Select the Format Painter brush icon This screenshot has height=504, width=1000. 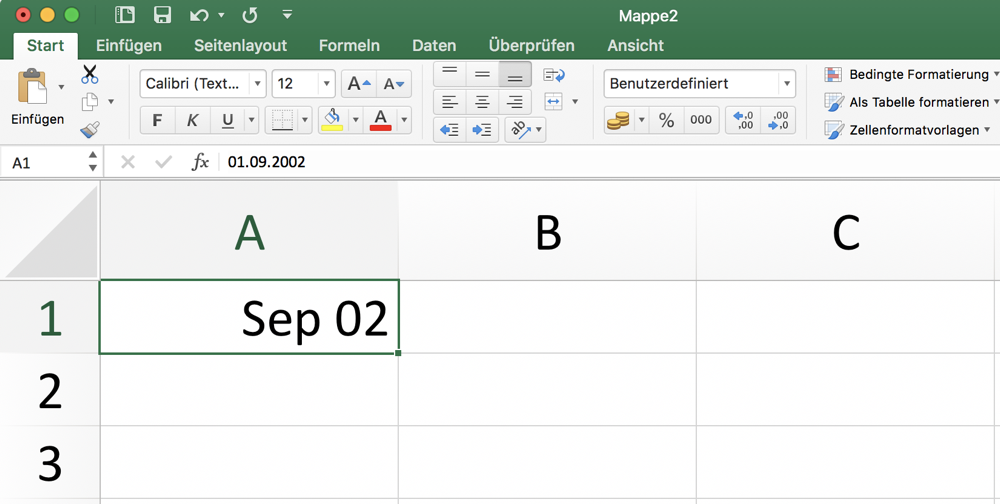90,129
